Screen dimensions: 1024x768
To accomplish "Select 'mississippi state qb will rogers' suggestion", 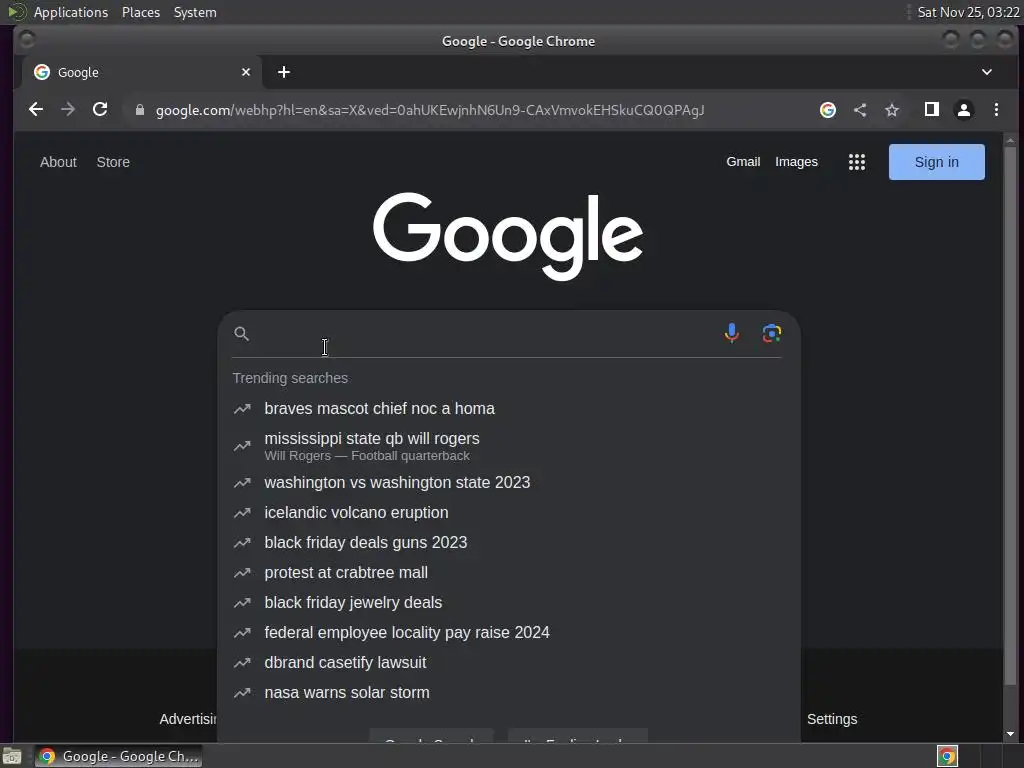I will tap(507, 445).
